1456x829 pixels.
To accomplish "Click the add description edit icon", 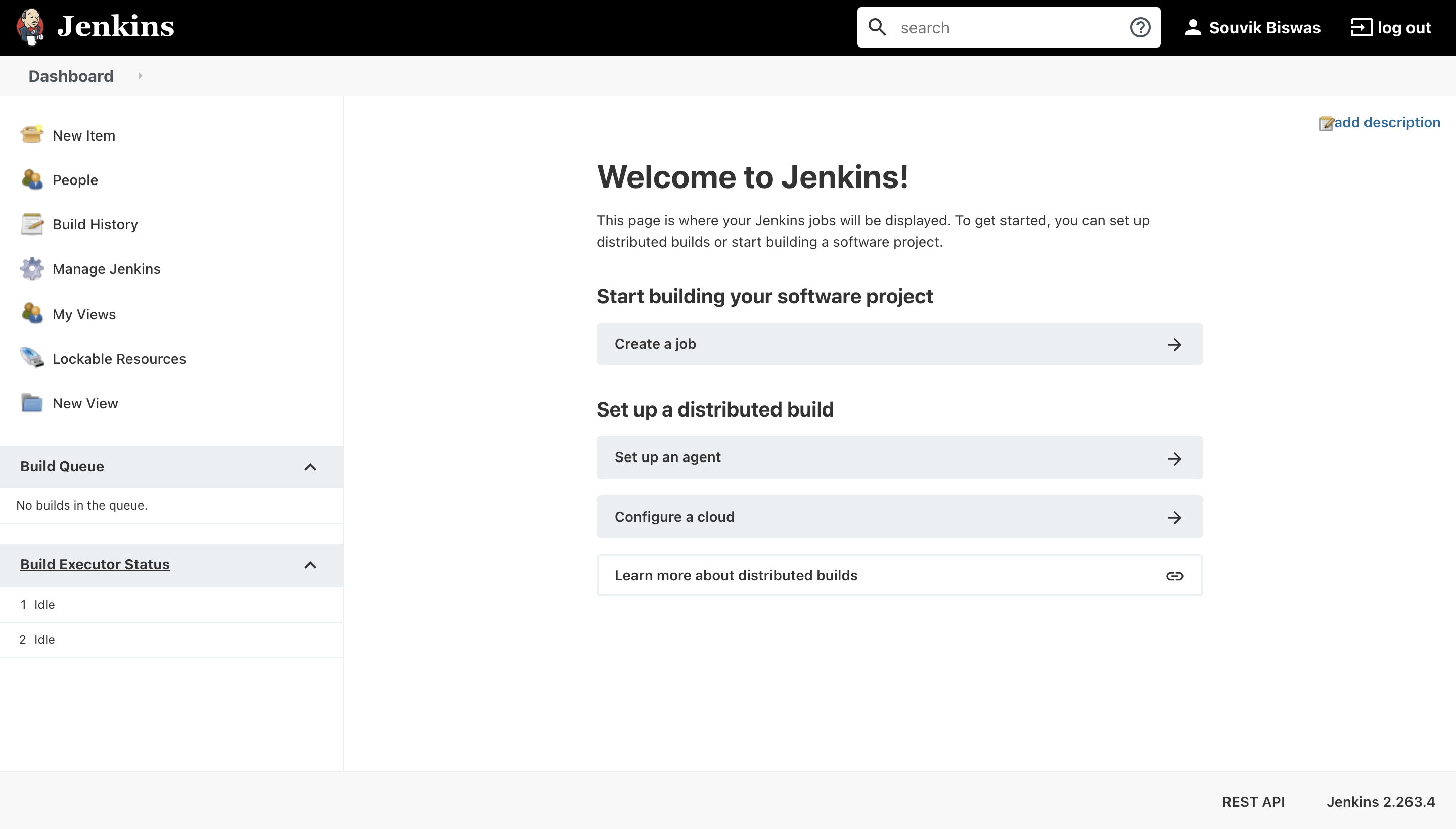I will tap(1326, 123).
